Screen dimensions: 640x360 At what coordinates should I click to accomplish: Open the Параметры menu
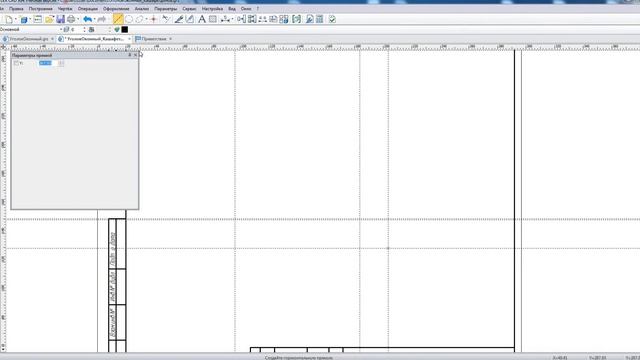(166, 9)
